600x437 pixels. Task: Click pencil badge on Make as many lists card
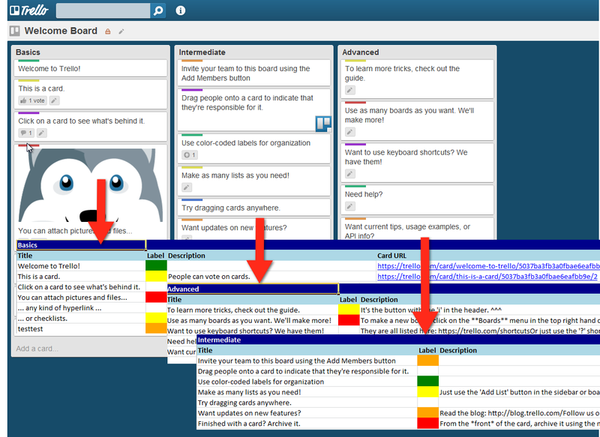click(186, 188)
